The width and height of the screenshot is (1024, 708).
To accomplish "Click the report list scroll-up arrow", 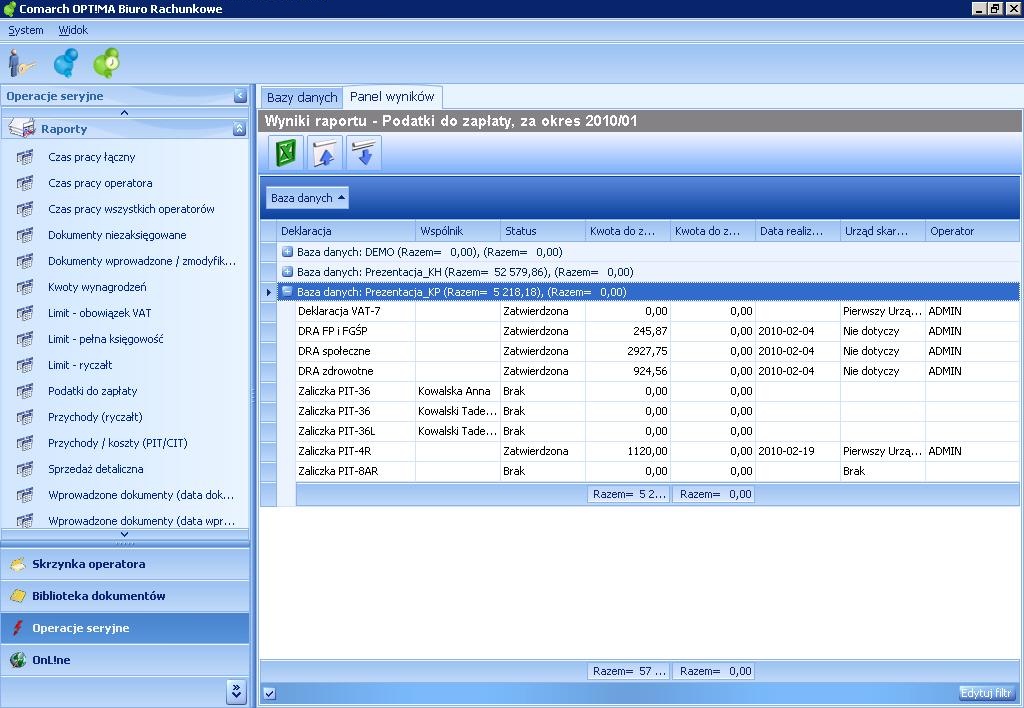I will [125, 112].
